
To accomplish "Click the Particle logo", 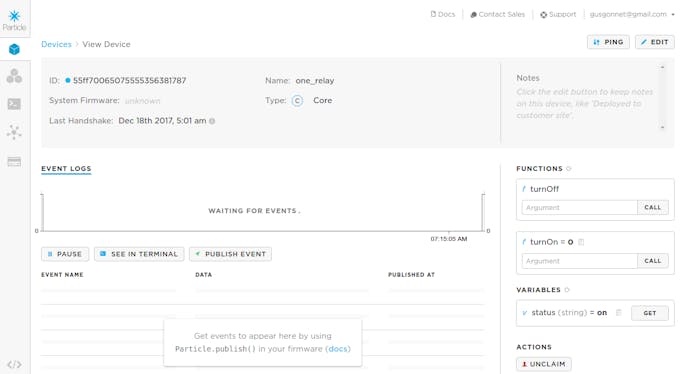I will (x=14, y=20).
